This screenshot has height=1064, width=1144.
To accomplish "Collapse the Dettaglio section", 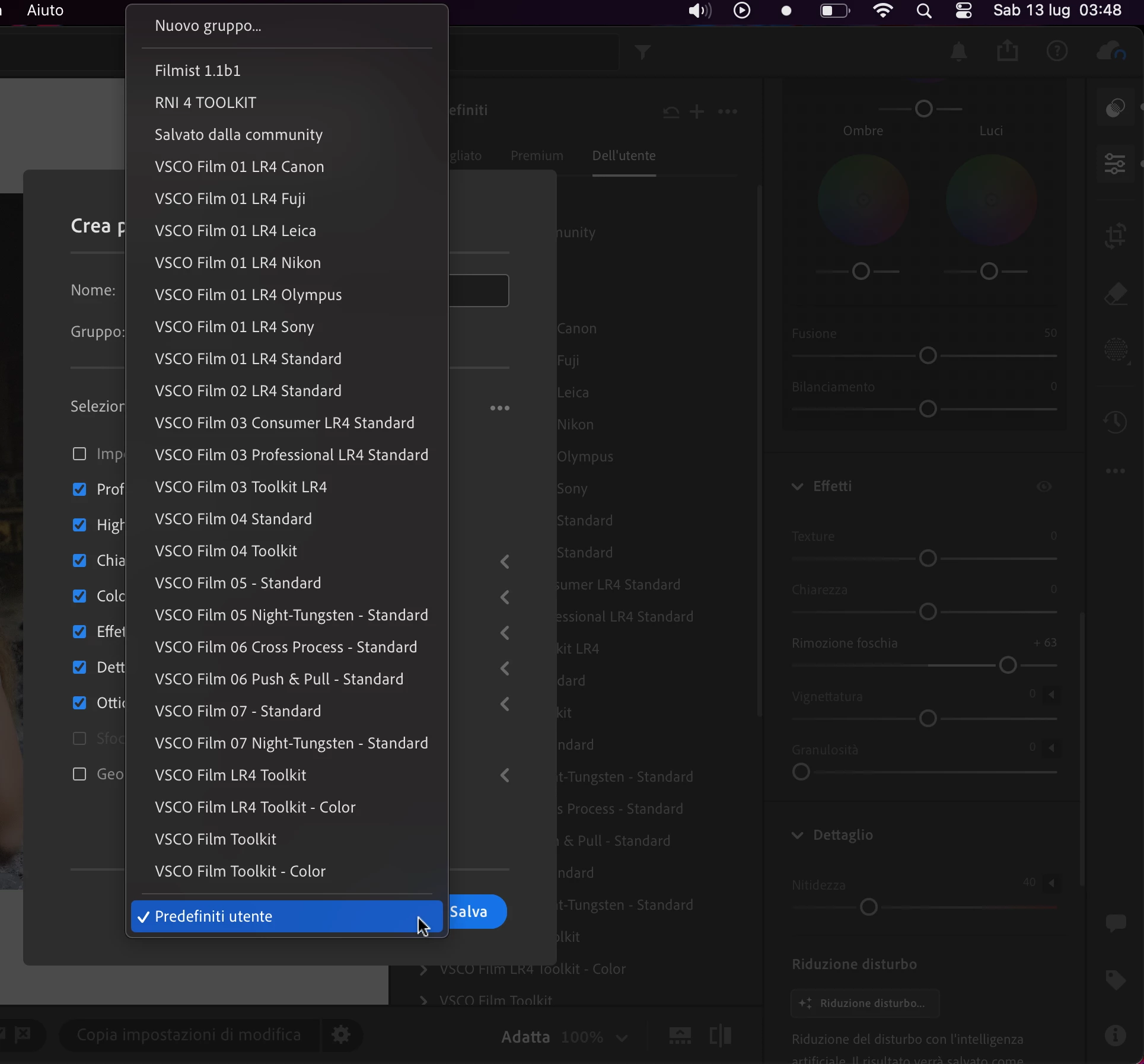I will click(798, 835).
